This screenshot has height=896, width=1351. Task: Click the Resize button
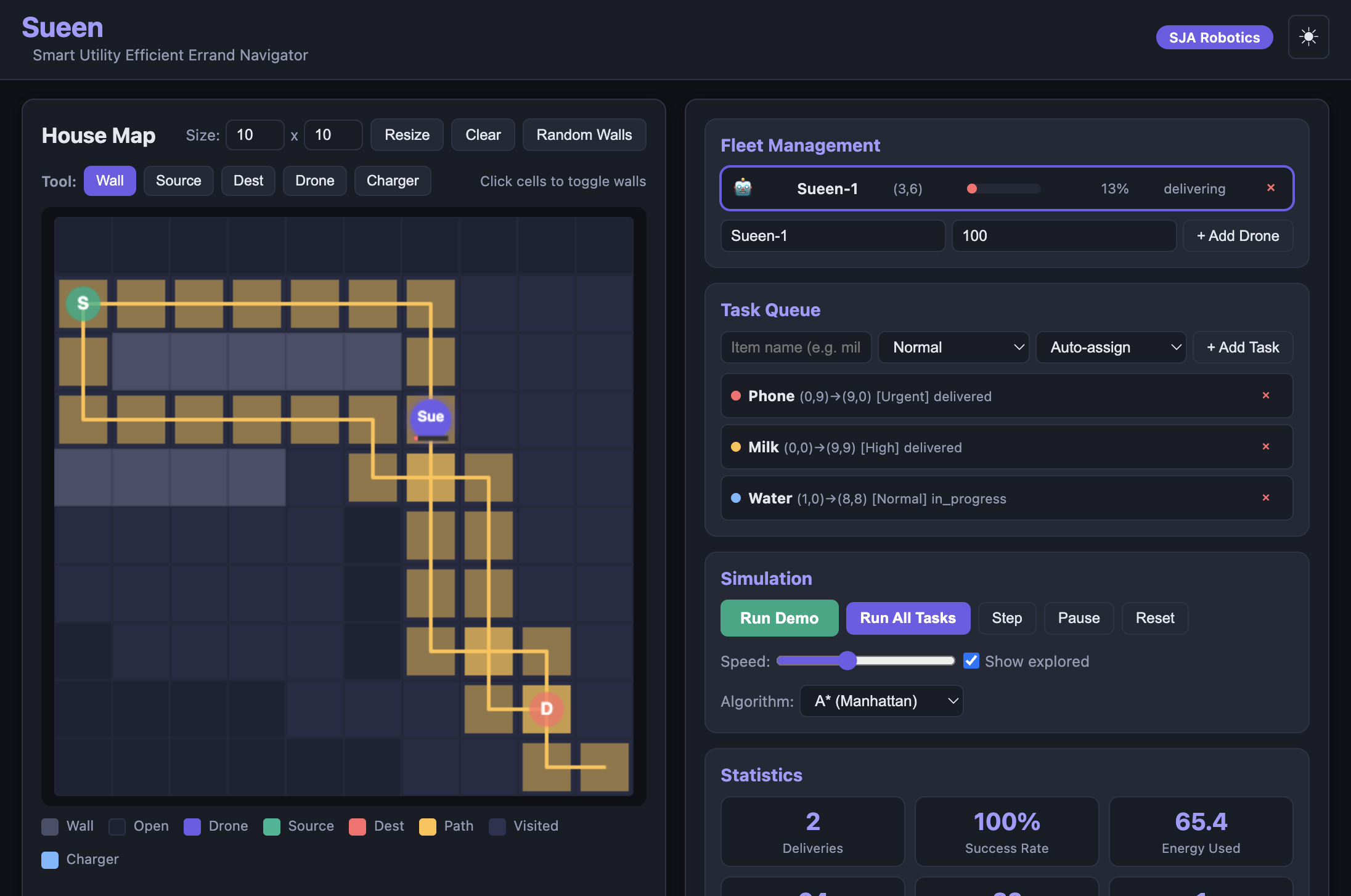[x=407, y=135]
